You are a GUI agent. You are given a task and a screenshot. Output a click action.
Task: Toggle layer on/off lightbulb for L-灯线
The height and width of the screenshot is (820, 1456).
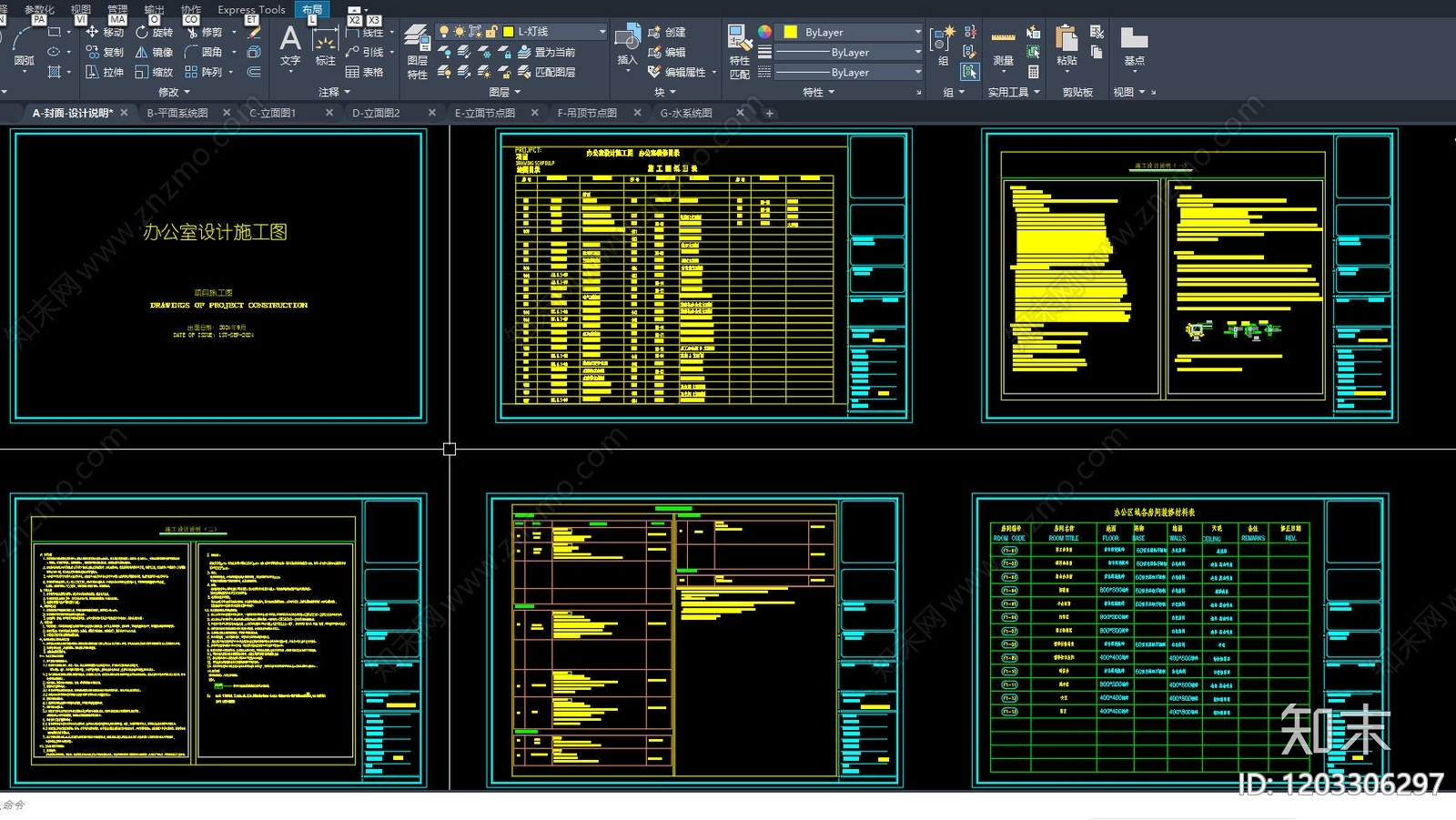(x=444, y=32)
